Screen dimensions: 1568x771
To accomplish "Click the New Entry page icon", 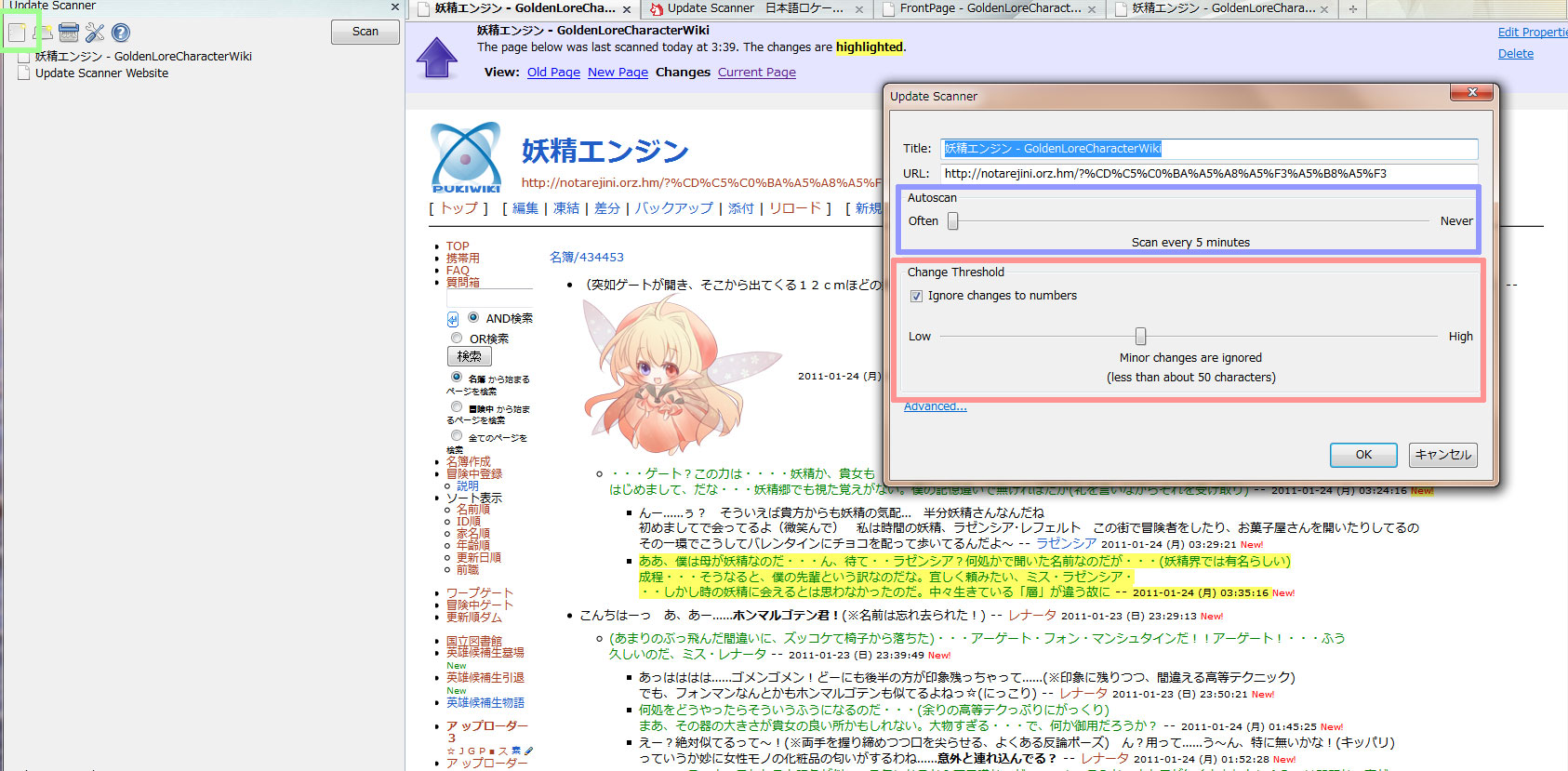I will point(17,33).
